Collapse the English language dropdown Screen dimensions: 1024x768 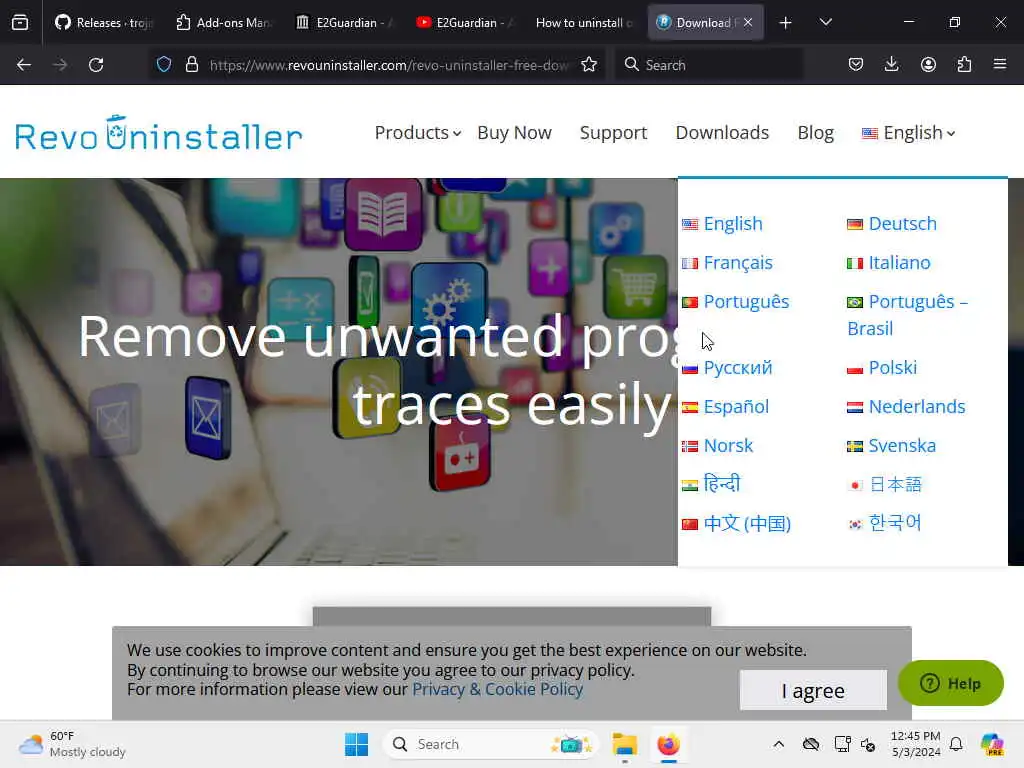click(x=908, y=133)
